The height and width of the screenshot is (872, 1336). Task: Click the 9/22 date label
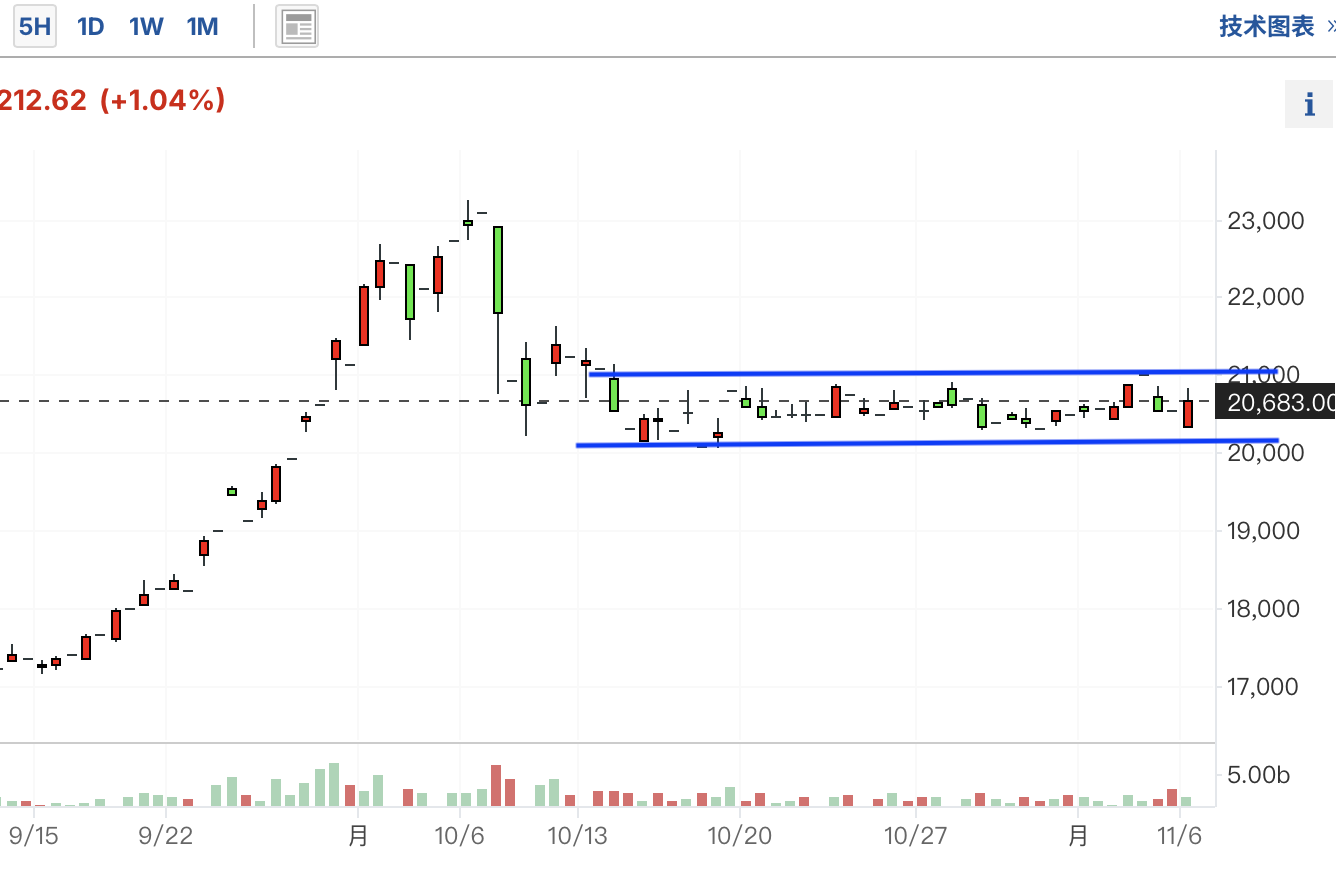coord(166,835)
